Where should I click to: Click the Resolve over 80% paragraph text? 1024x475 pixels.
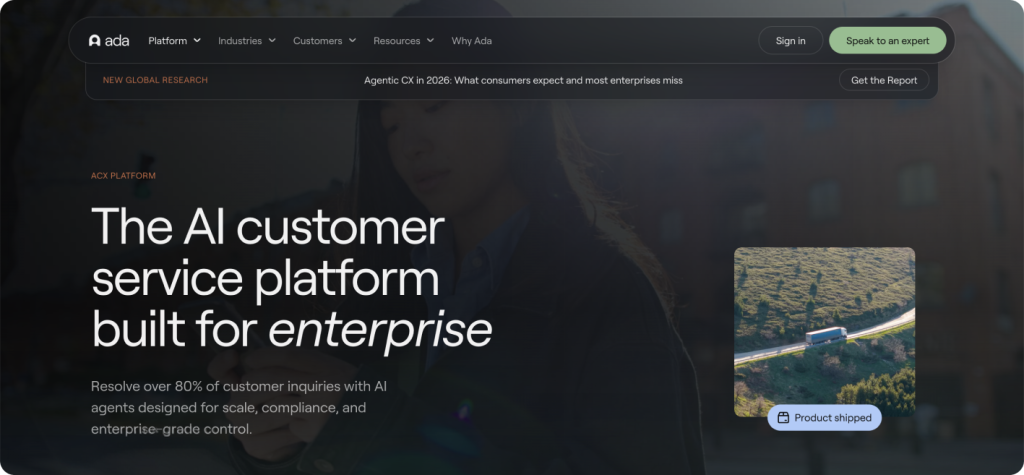point(239,408)
